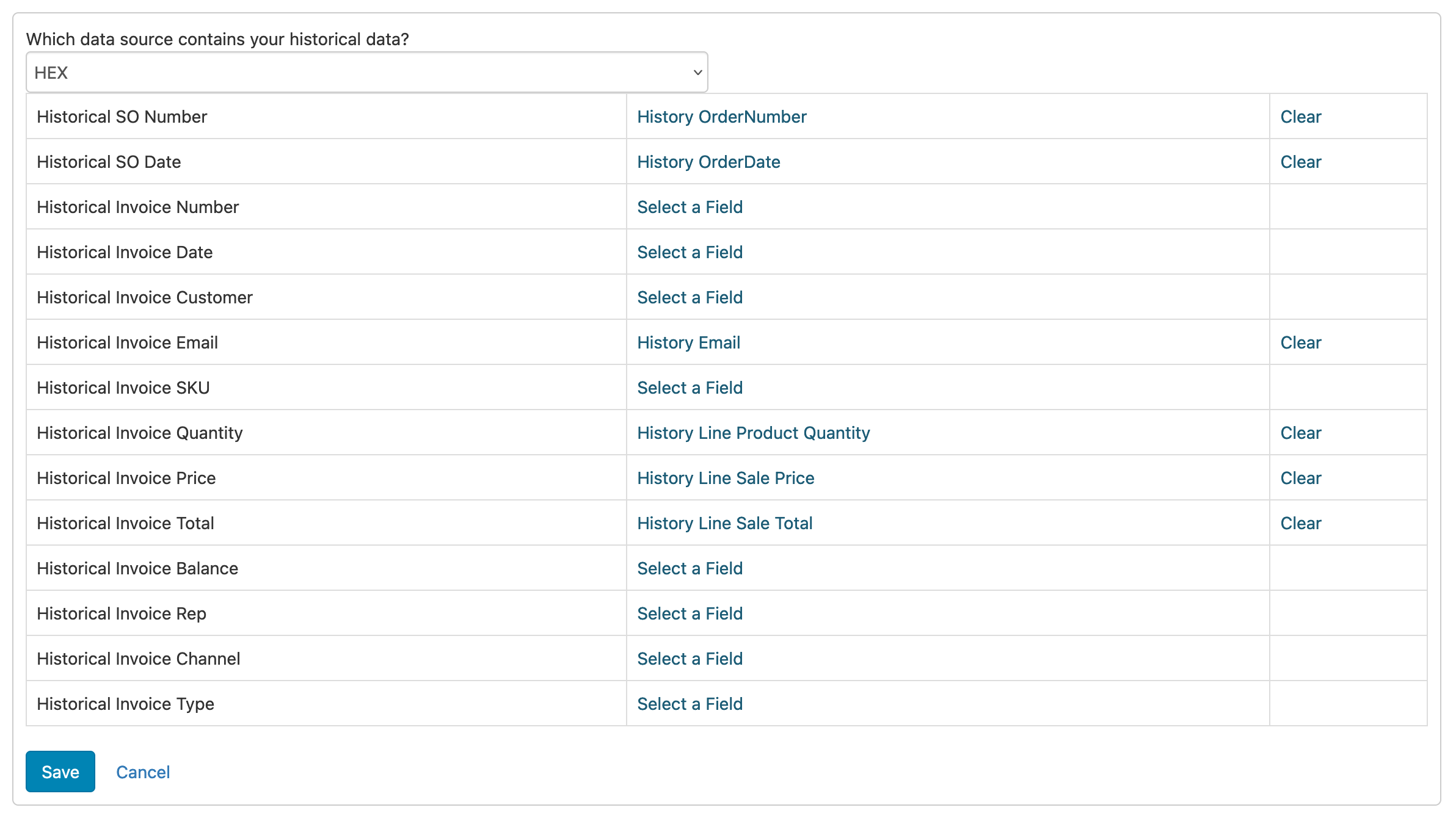Select a field for Historical Invoice Date
Image resolution: width=1456 pixels, height=824 pixels.
click(690, 252)
